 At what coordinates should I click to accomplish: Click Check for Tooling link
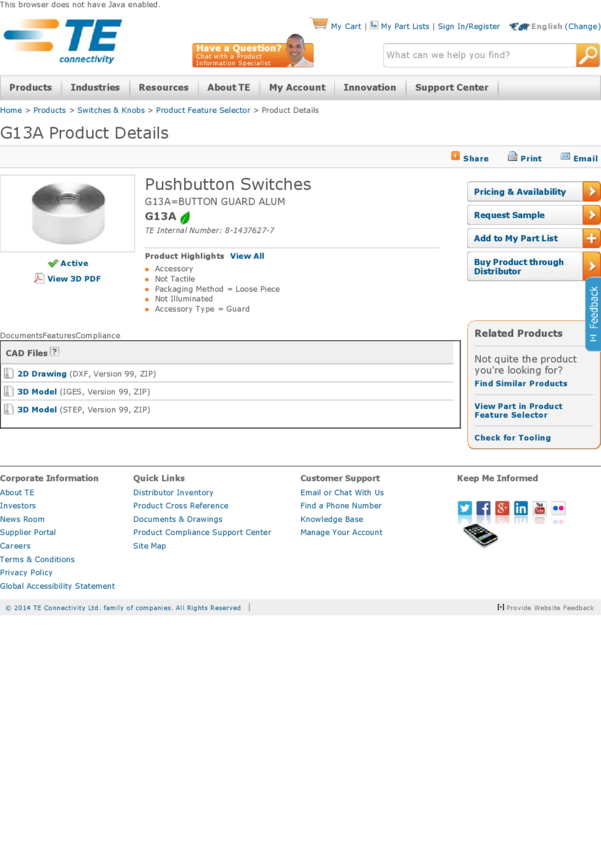point(513,437)
